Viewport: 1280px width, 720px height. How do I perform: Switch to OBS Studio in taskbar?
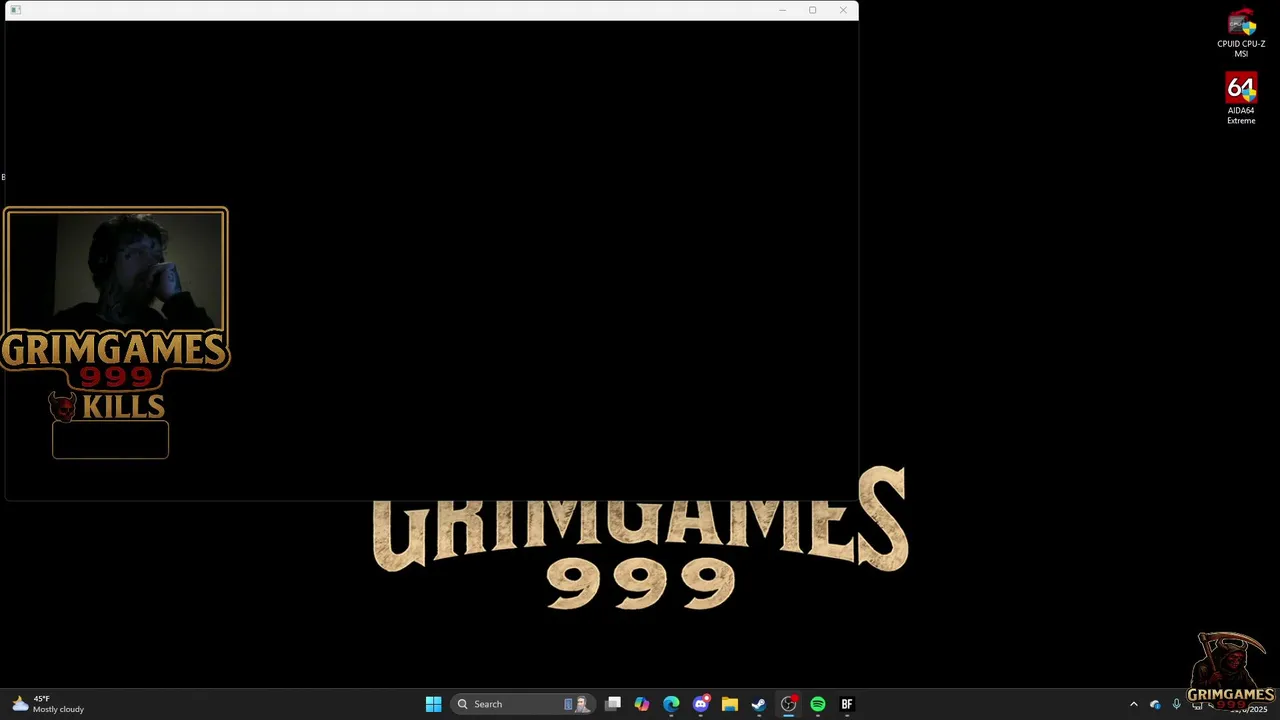tap(789, 704)
